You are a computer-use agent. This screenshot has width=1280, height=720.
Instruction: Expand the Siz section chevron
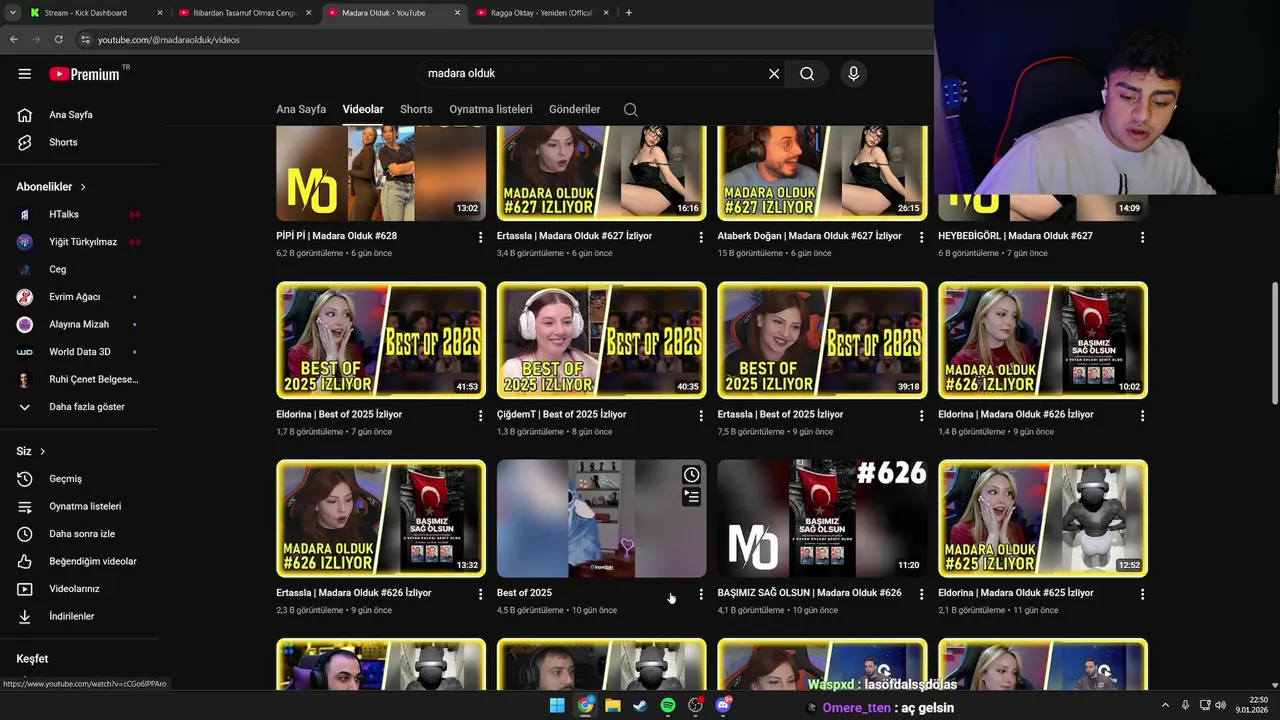pyautogui.click(x=42, y=452)
